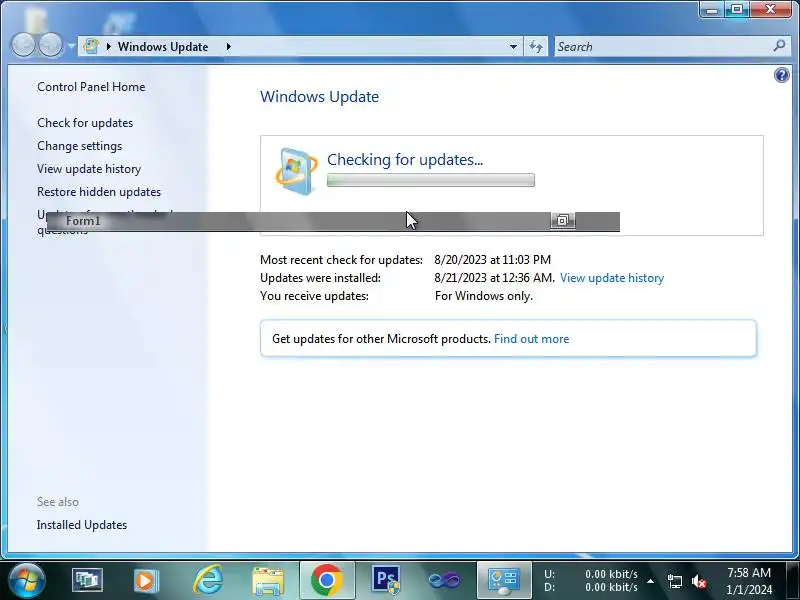Screen dimensions: 800x600
Task: Click View update history beside install date
Action: (612, 278)
